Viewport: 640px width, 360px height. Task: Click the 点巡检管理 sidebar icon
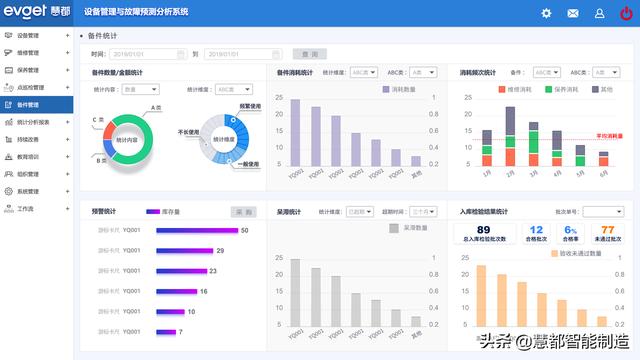tap(8, 87)
